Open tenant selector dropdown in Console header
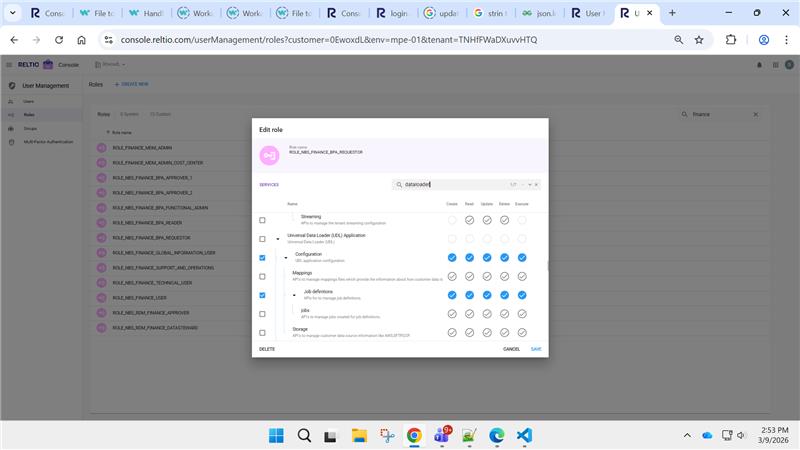This screenshot has width=800, height=450. pos(110,64)
